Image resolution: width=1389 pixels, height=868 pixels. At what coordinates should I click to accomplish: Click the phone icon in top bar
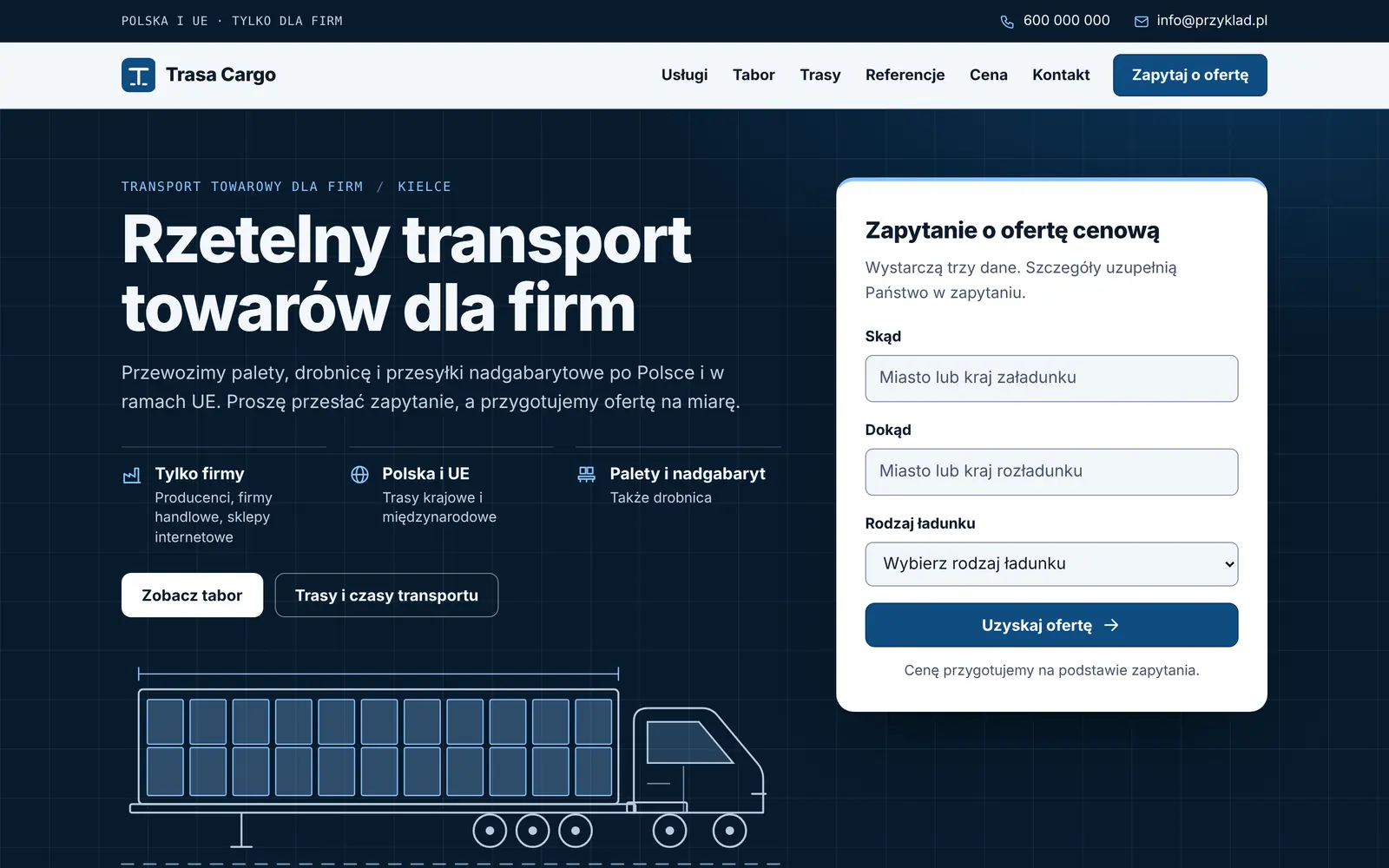click(x=1007, y=22)
